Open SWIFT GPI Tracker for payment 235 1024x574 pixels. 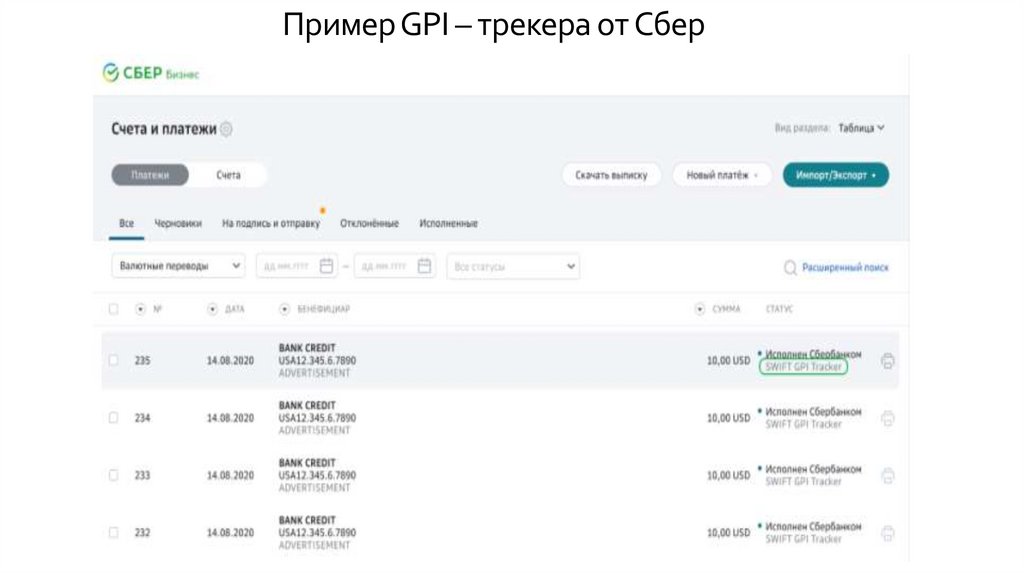coord(803,367)
